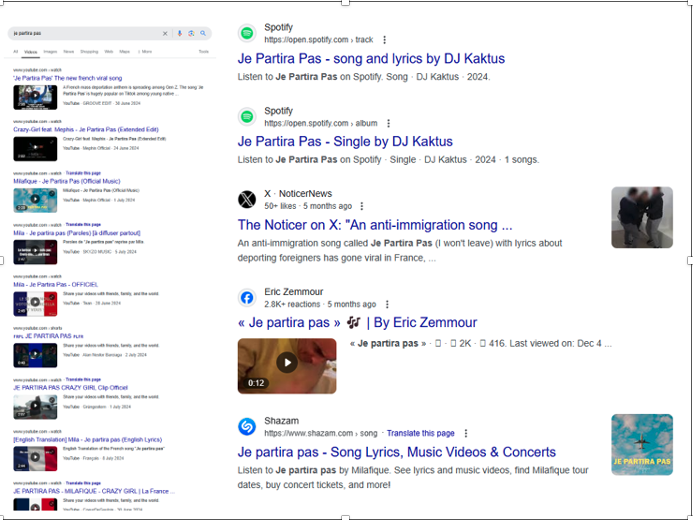Image resolution: width=693 pixels, height=520 pixels.
Task: Open options menu for Spotify album result
Action: [x=388, y=123]
